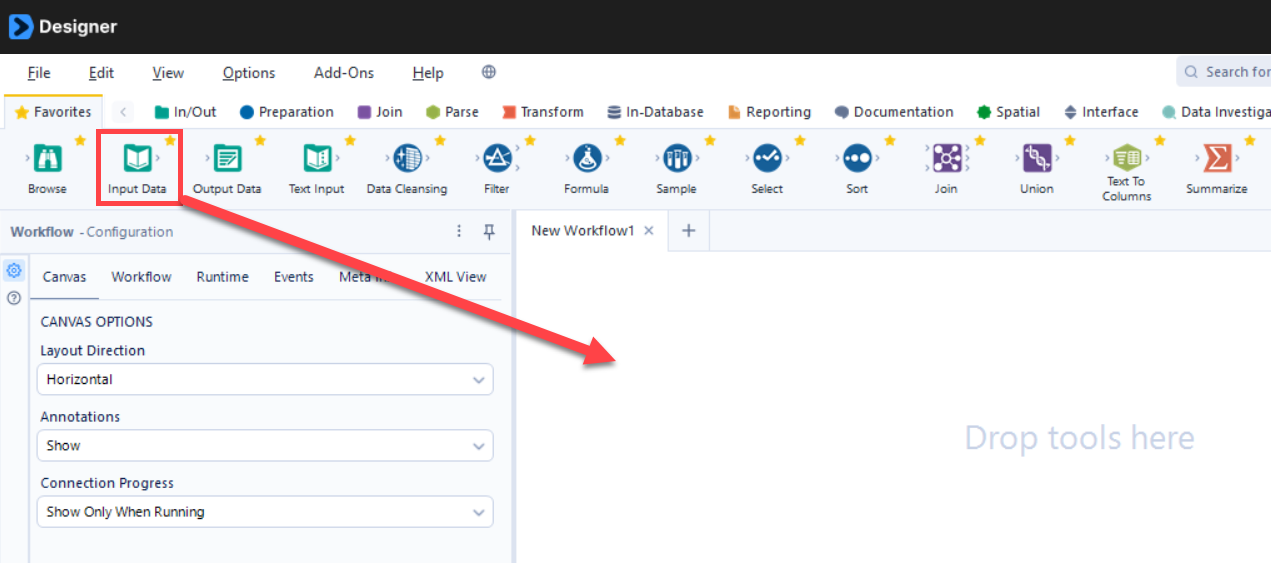Choose the Select tool icon

(x=767, y=158)
